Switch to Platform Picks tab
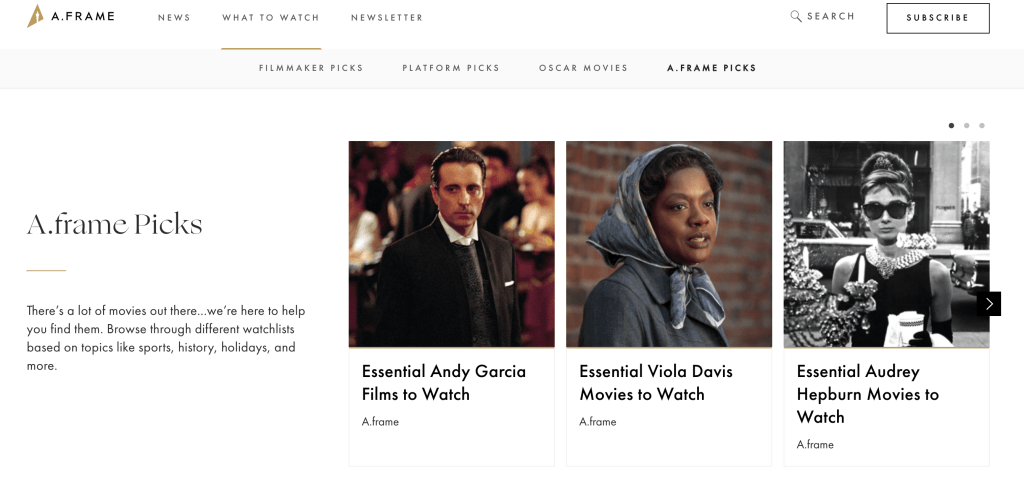This screenshot has width=1024, height=491. 451,68
